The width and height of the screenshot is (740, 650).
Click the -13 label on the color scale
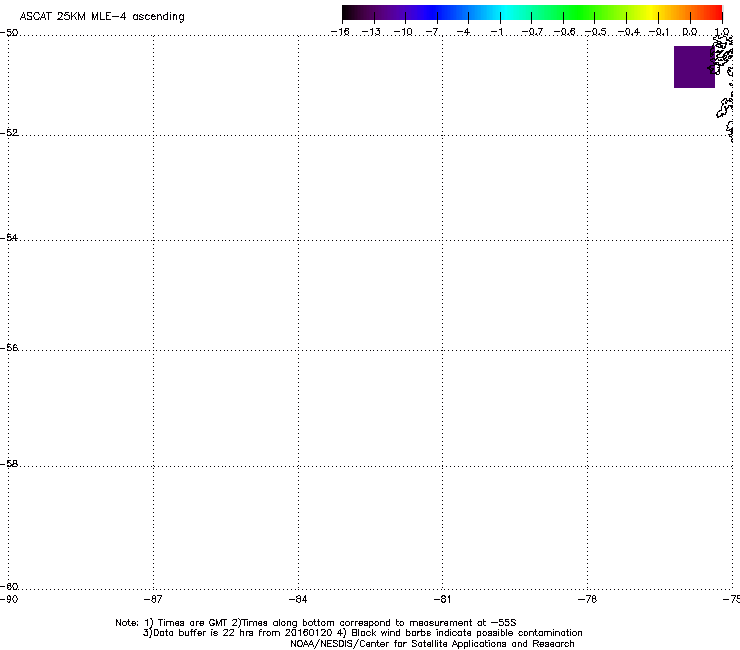click(371, 32)
